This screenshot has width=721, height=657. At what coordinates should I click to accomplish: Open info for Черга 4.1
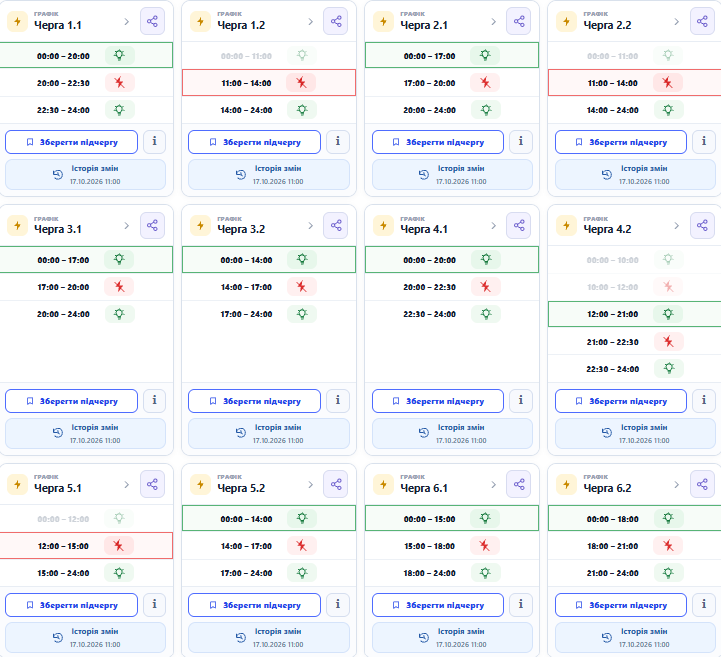point(521,401)
